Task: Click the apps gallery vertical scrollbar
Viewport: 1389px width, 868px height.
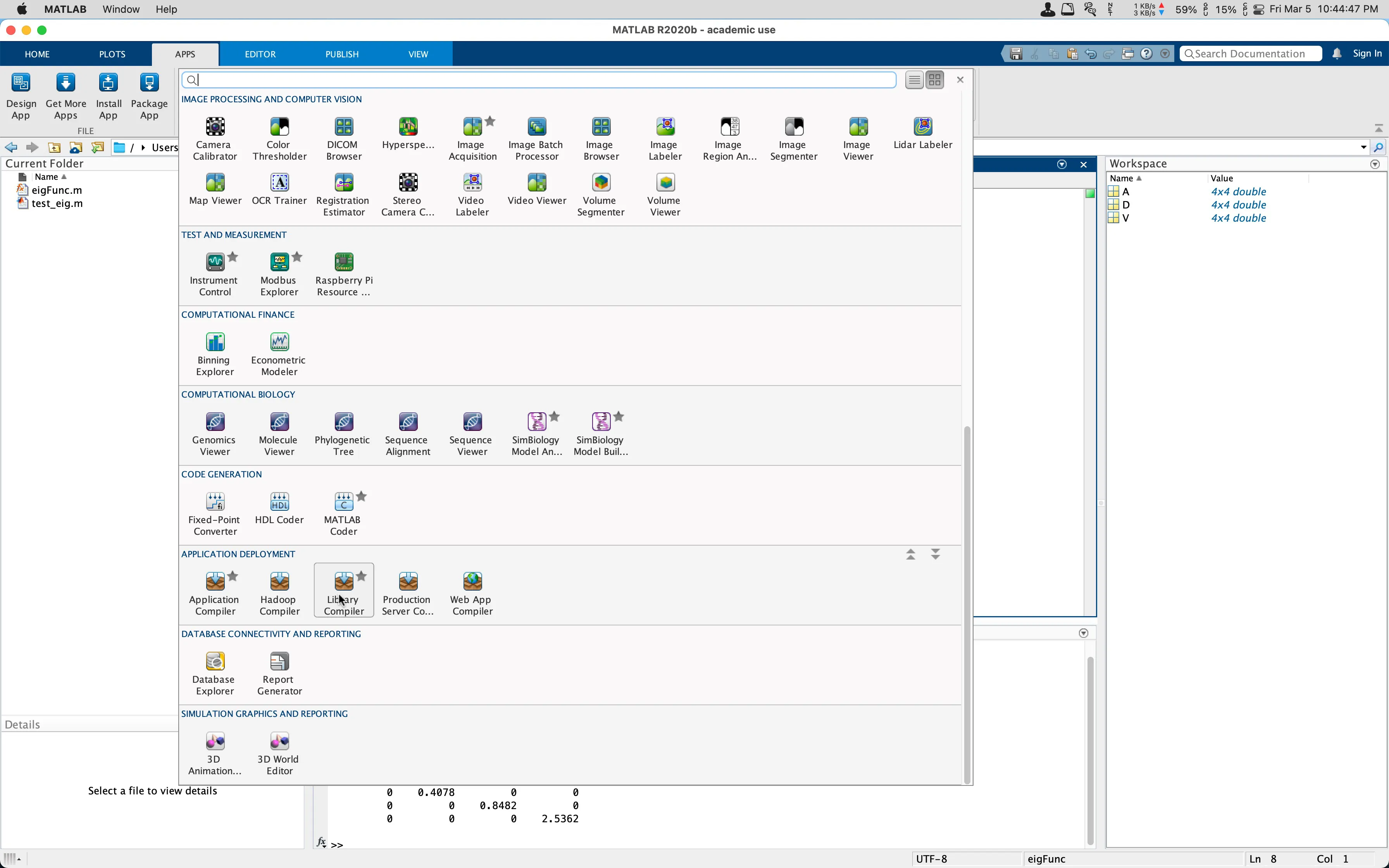Action: [967, 603]
